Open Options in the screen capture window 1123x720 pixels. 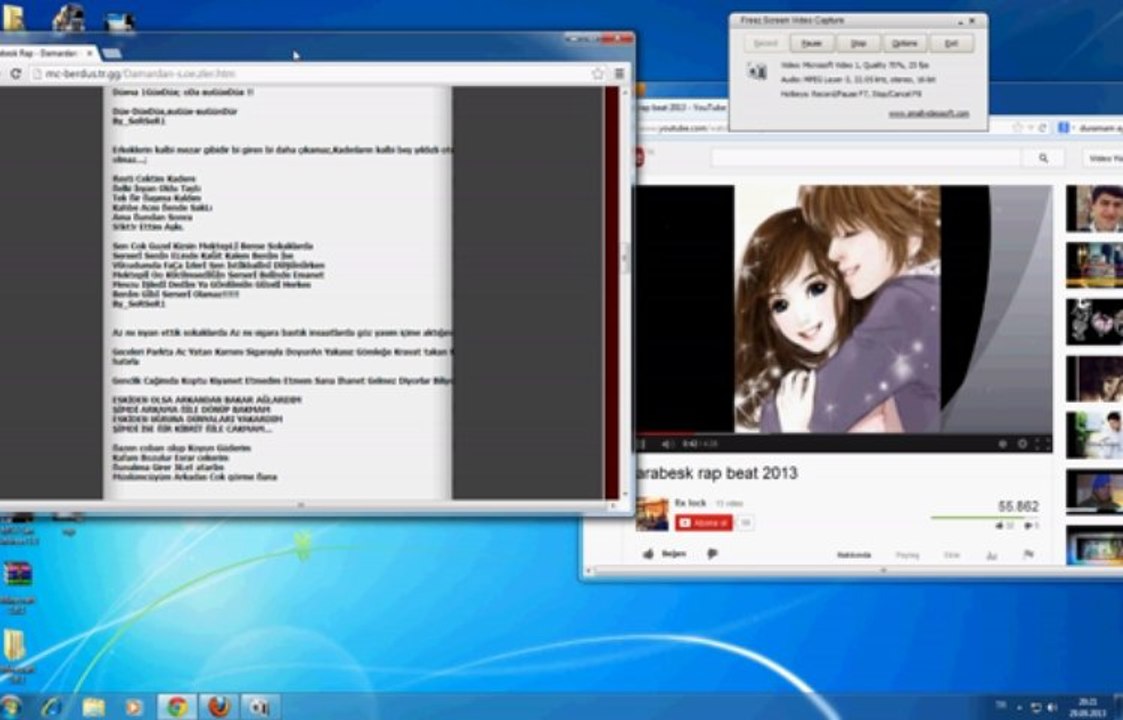tap(905, 44)
